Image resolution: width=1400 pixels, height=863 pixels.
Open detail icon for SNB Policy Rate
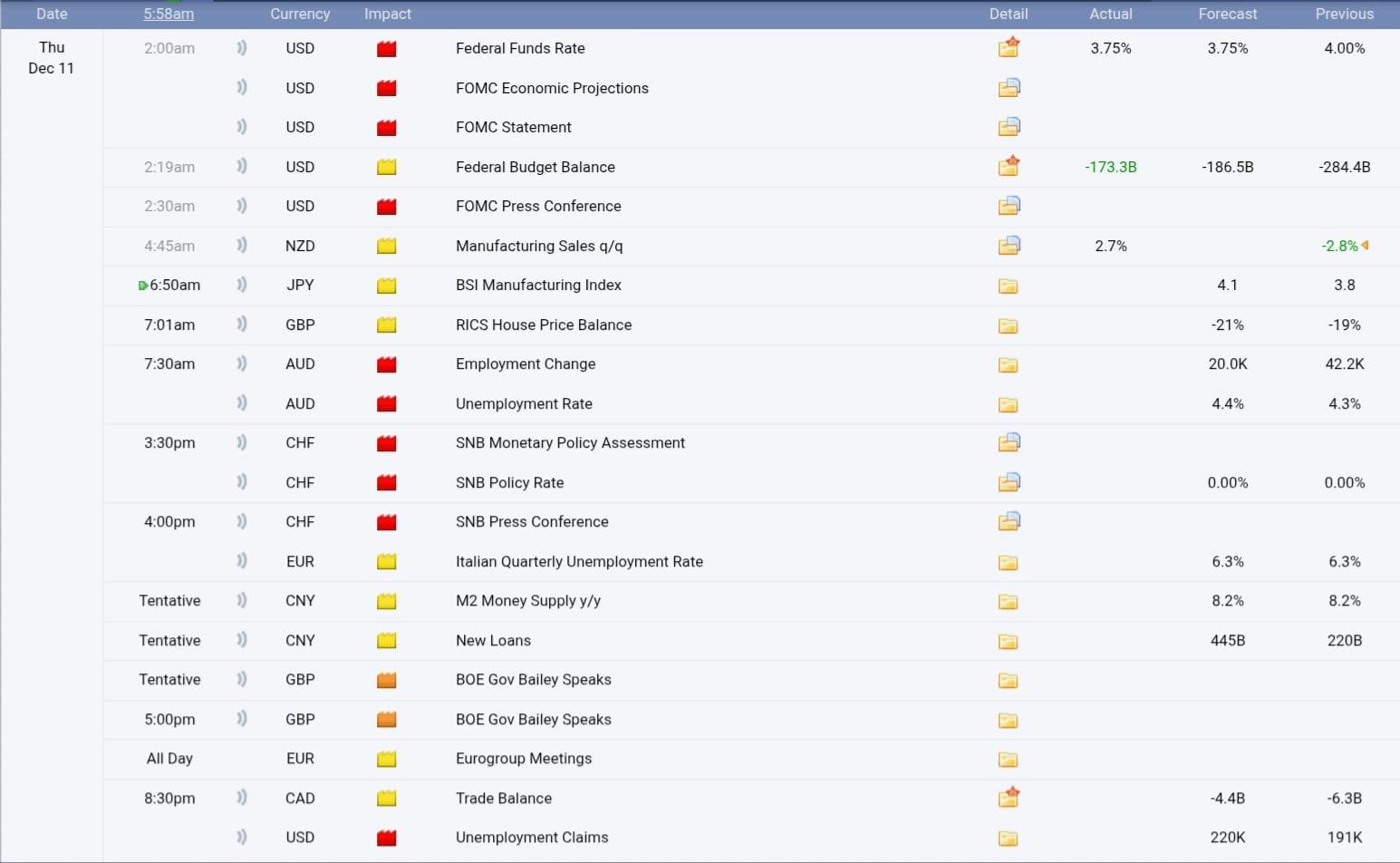1009,482
